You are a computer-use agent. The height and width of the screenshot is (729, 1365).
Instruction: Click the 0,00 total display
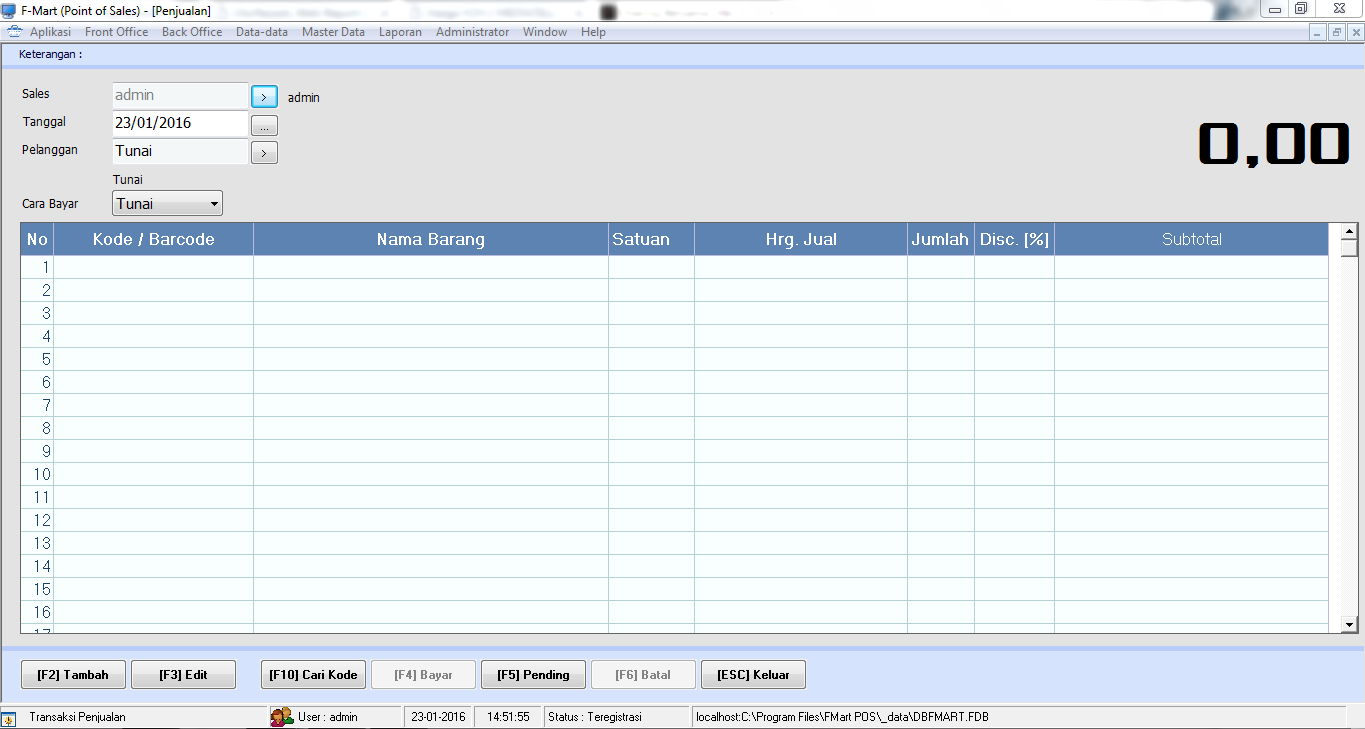tap(1274, 144)
